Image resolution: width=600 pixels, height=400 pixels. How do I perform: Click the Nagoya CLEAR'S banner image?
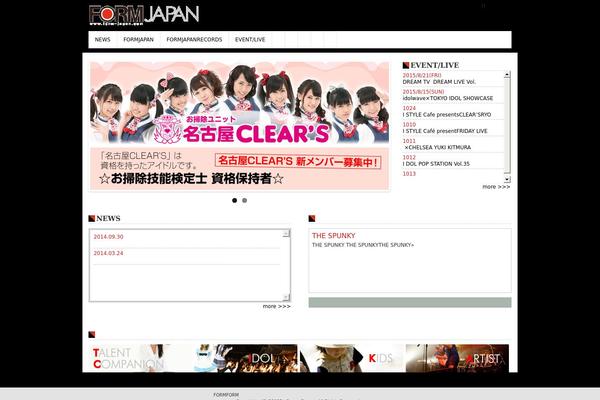pyautogui.click(x=240, y=126)
